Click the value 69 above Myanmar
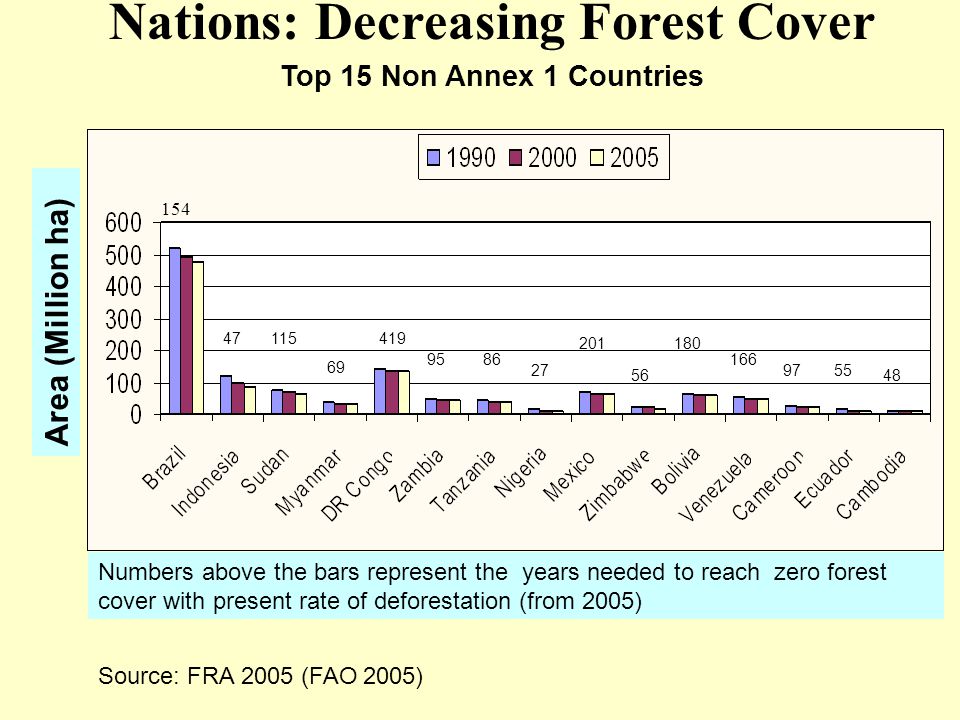 point(336,367)
